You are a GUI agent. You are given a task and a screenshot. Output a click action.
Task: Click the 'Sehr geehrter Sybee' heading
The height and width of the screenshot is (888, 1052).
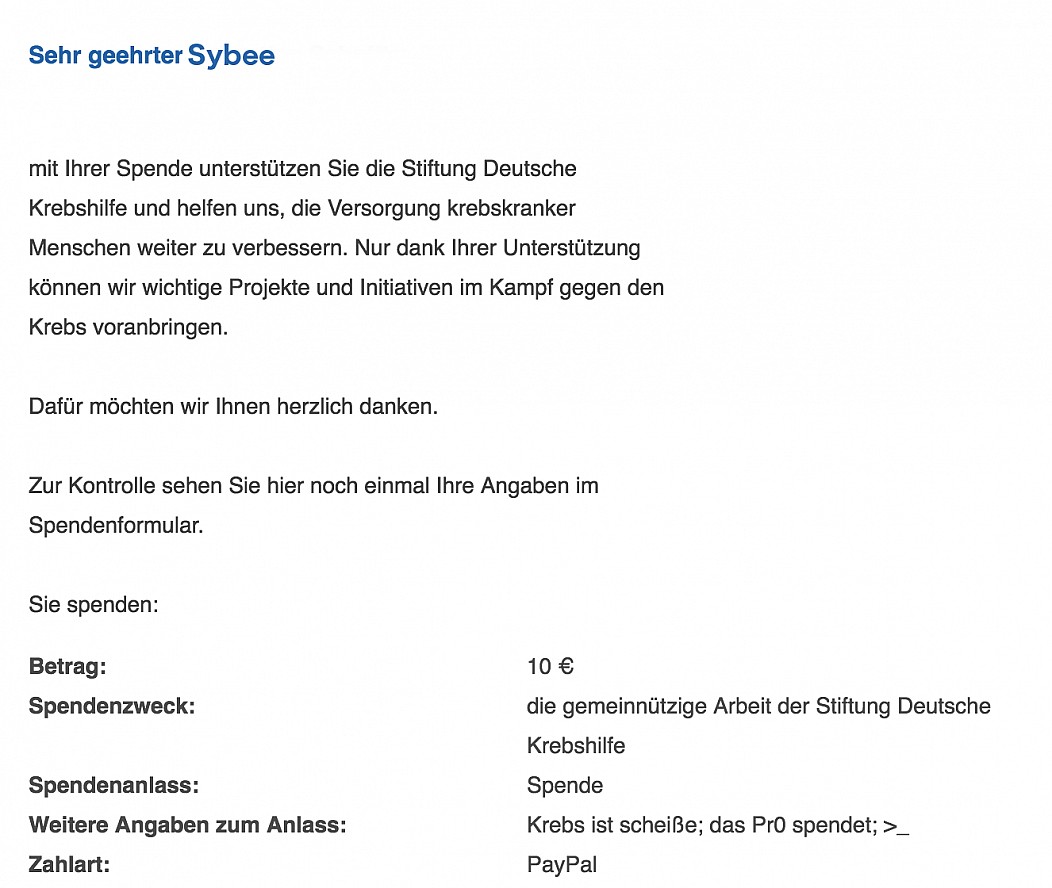[152, 56]
